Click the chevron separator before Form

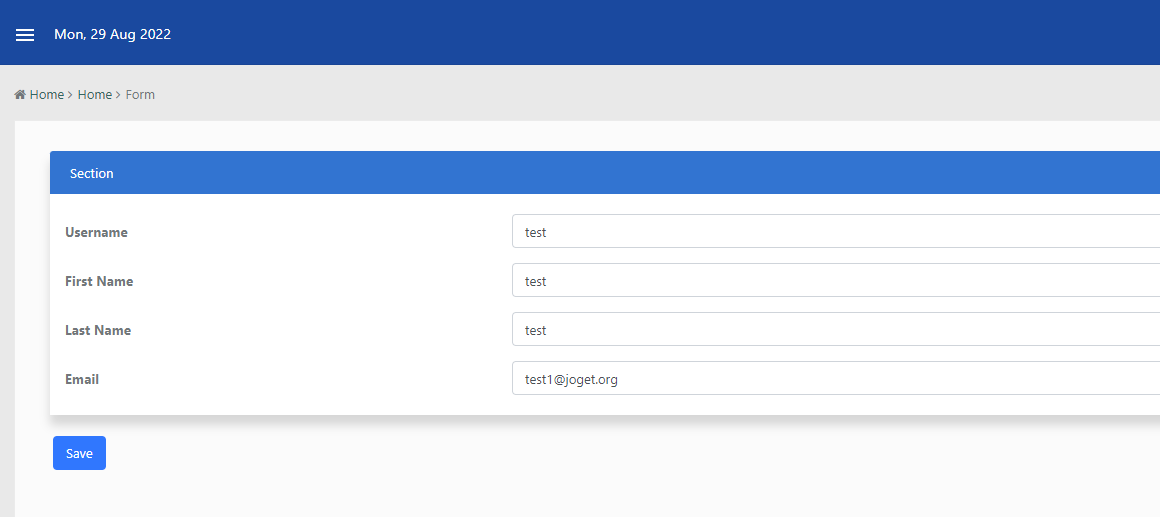point(118,95)
